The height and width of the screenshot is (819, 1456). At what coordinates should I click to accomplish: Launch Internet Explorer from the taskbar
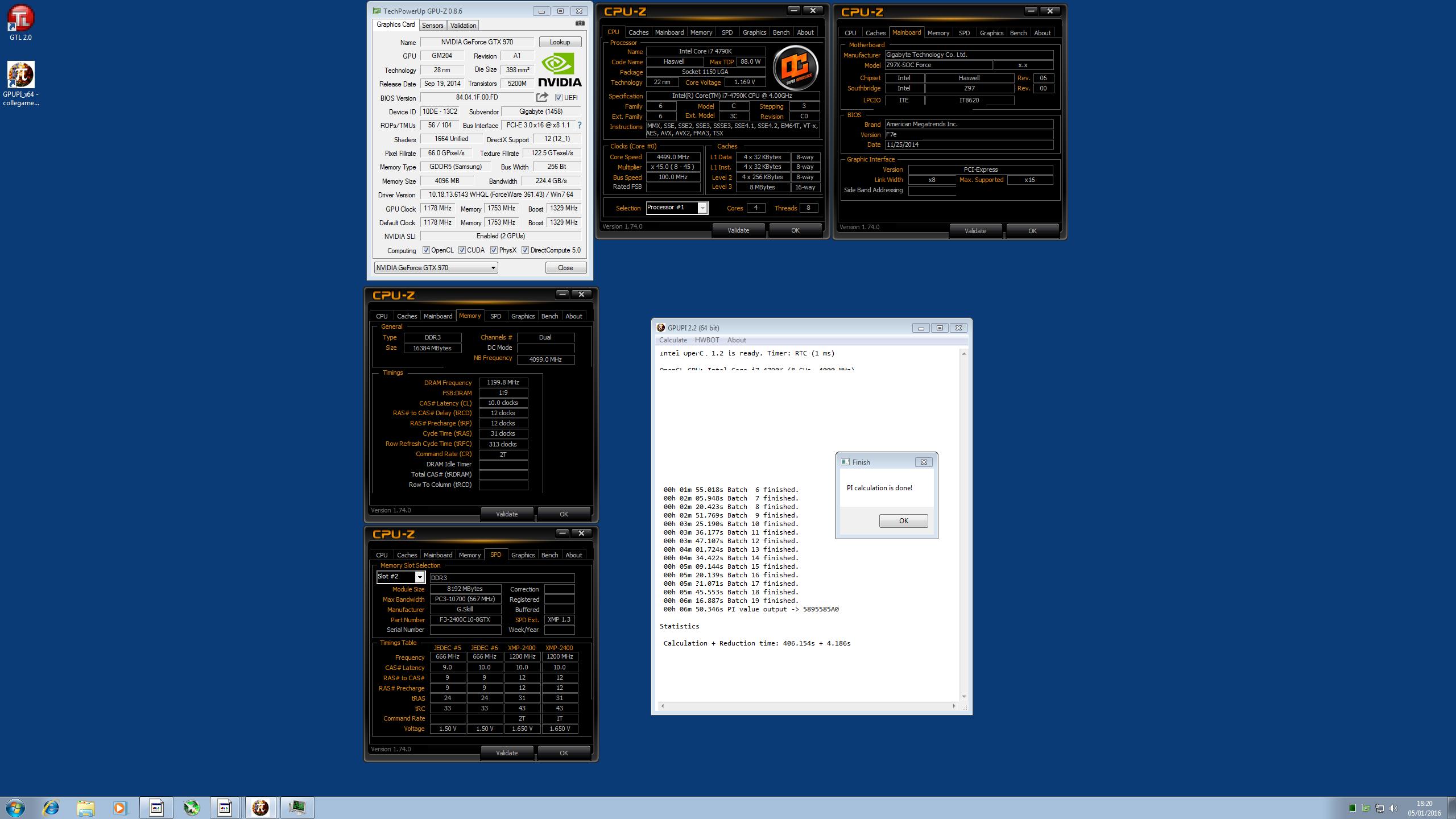tap(51, 808)
